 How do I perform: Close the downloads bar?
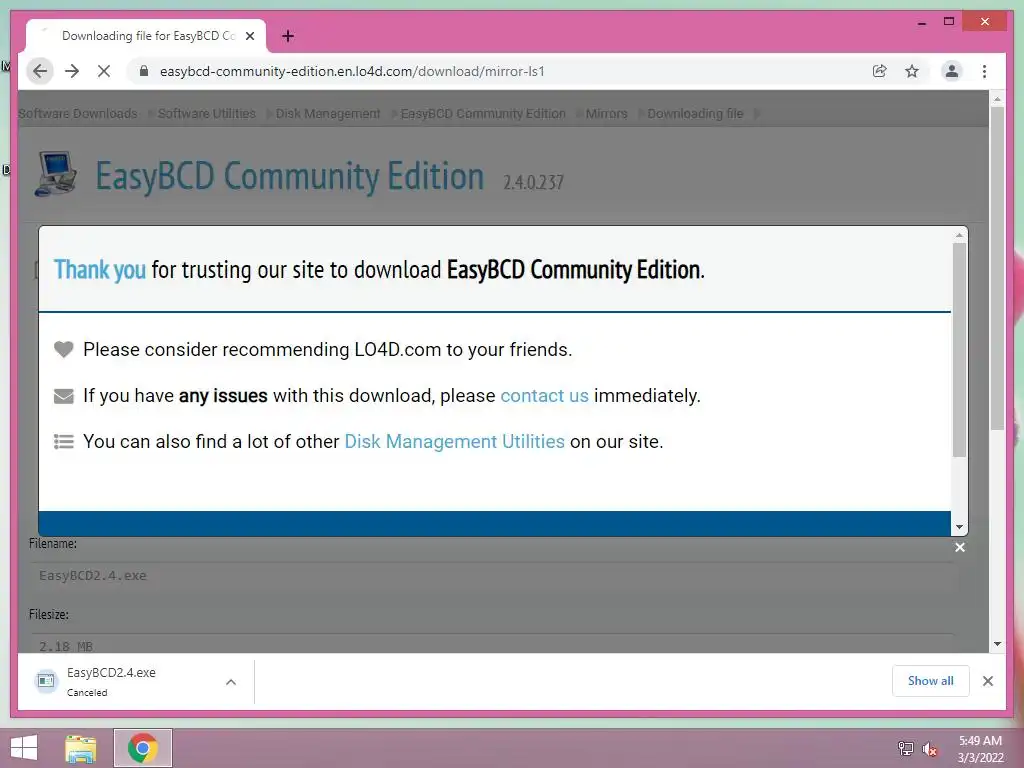point(987,681)
